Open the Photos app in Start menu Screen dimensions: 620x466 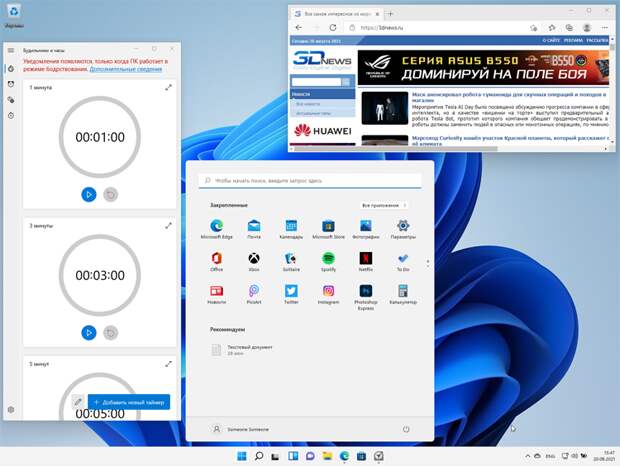366,229
